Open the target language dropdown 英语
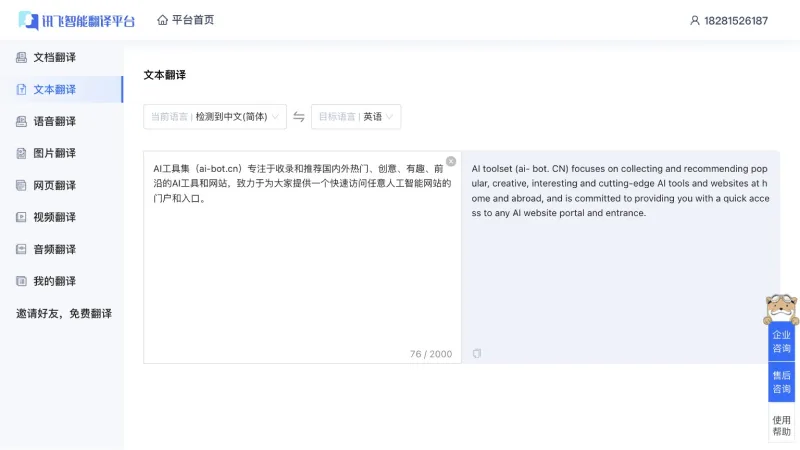Viewport: 800px width, 450px height. pyautogui.click(x=356, y=117)
